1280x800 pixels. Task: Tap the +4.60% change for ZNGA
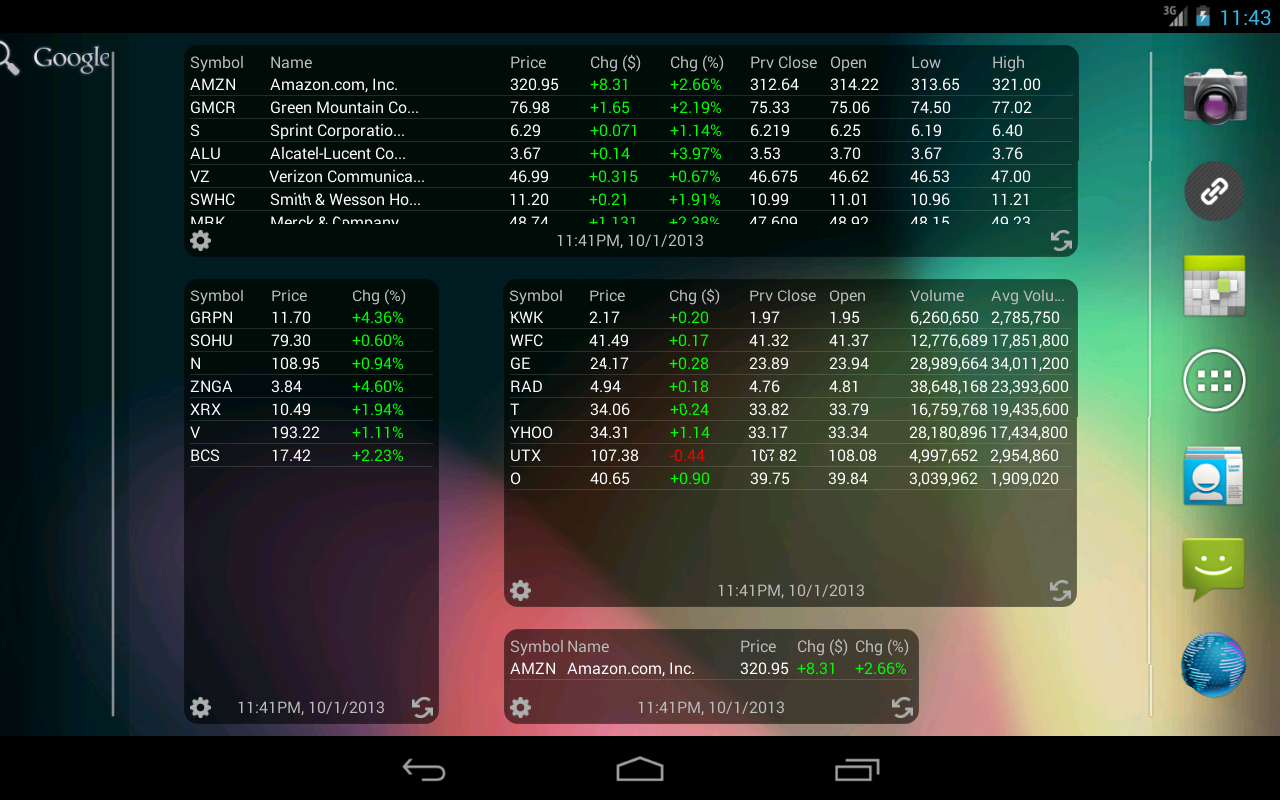click(378, 387)
